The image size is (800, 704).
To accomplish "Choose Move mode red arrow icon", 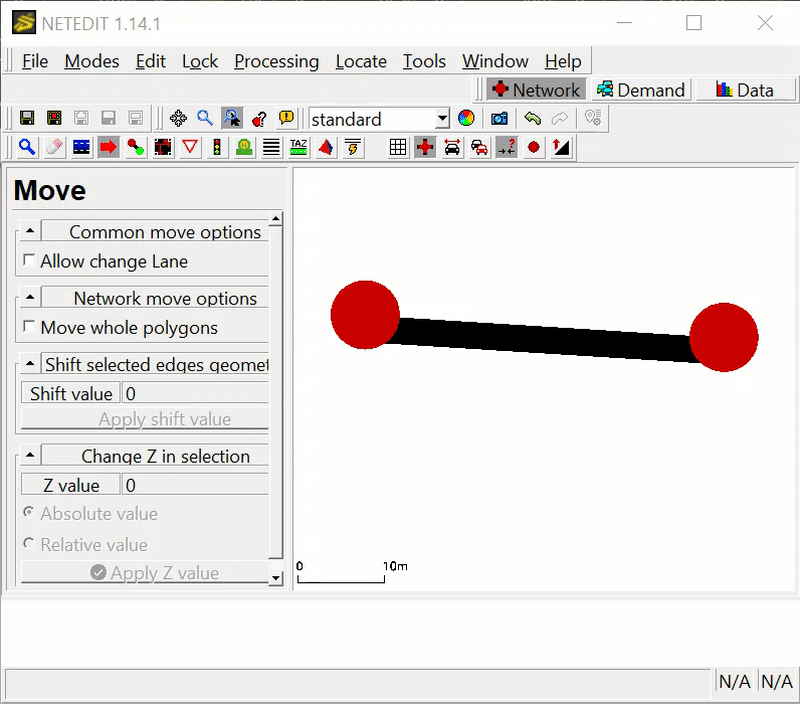I will click(108, 147).
